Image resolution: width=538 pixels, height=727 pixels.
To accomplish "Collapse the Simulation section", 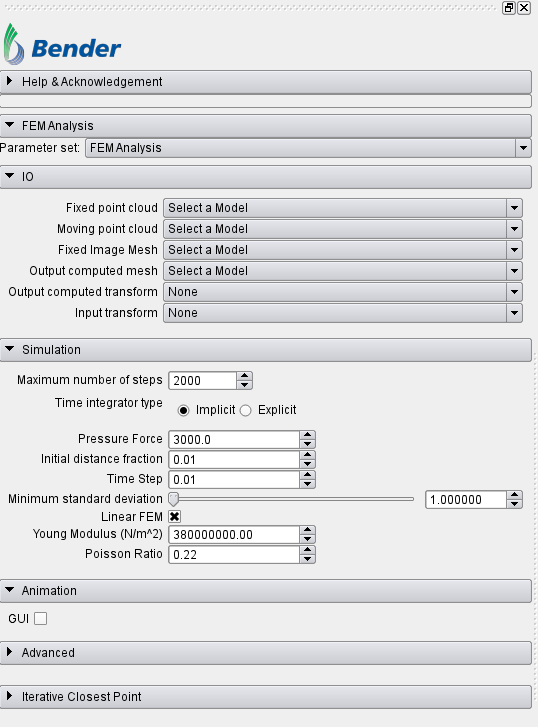I will (266, 350).
